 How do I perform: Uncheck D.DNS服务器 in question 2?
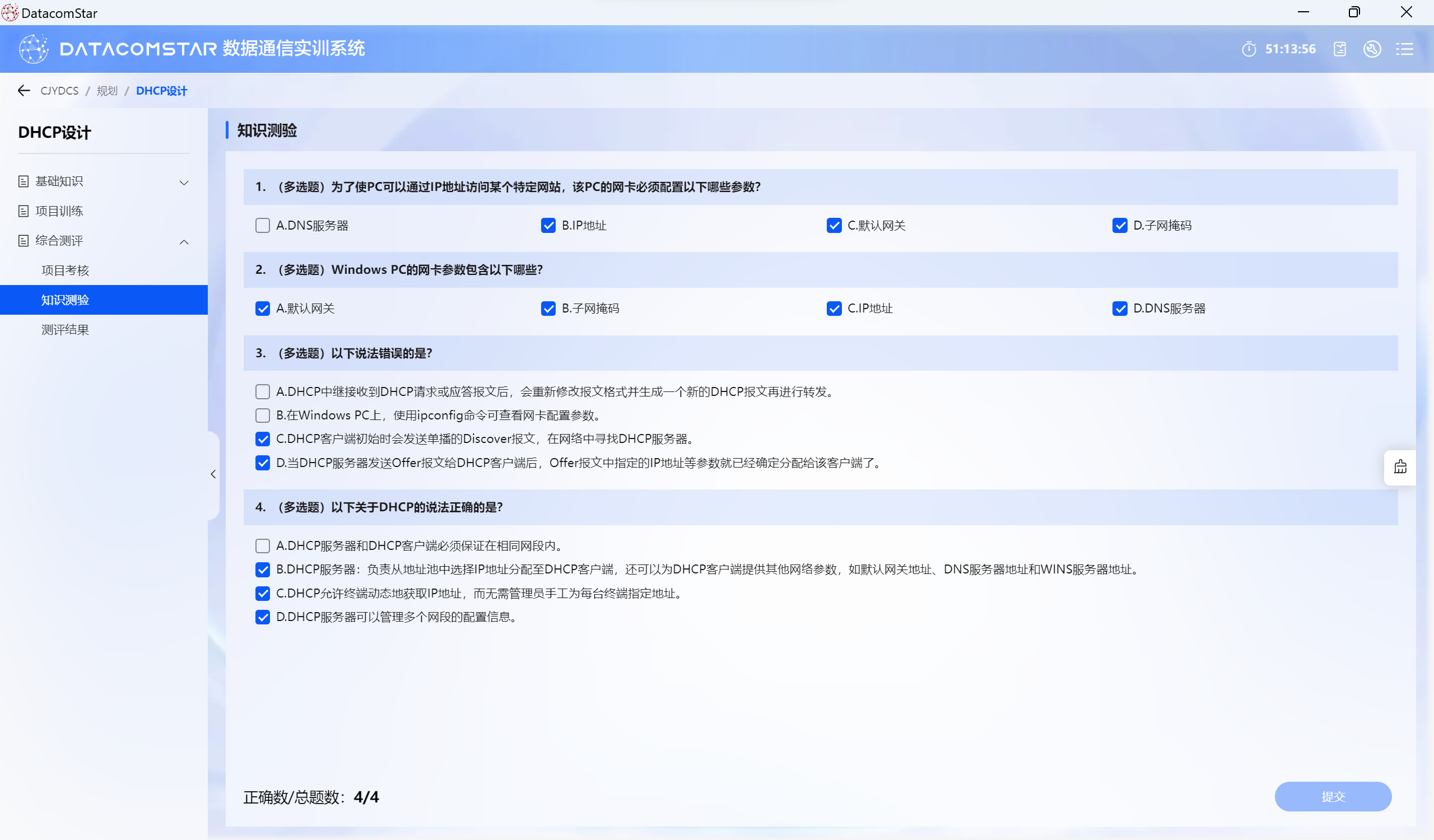[x=1119, y=309]
